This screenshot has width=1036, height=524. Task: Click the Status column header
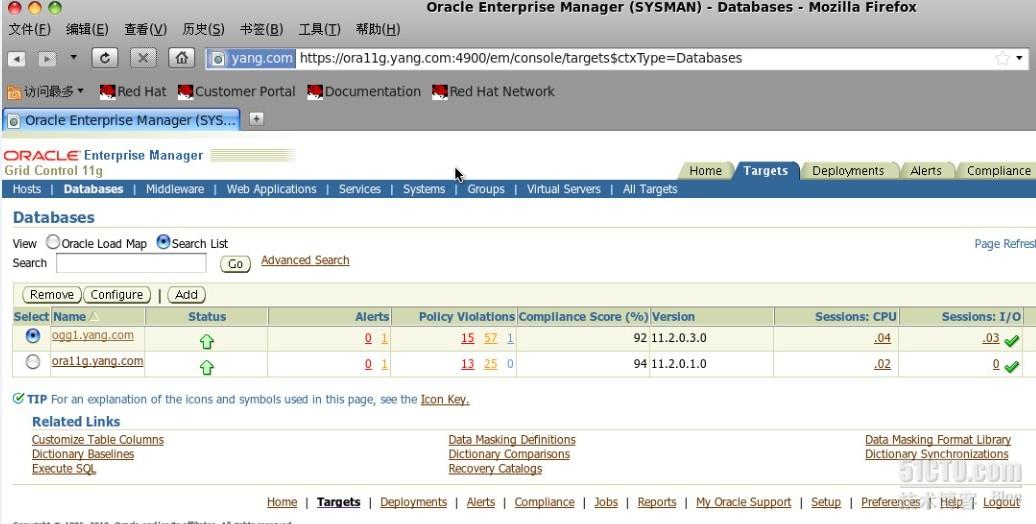(x=207, y=317)
